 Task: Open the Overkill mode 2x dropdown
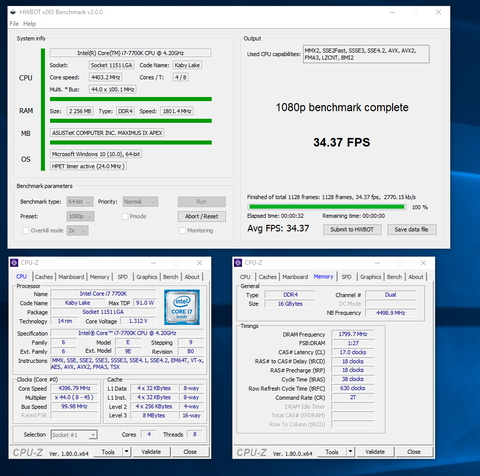tap(77, 230)
